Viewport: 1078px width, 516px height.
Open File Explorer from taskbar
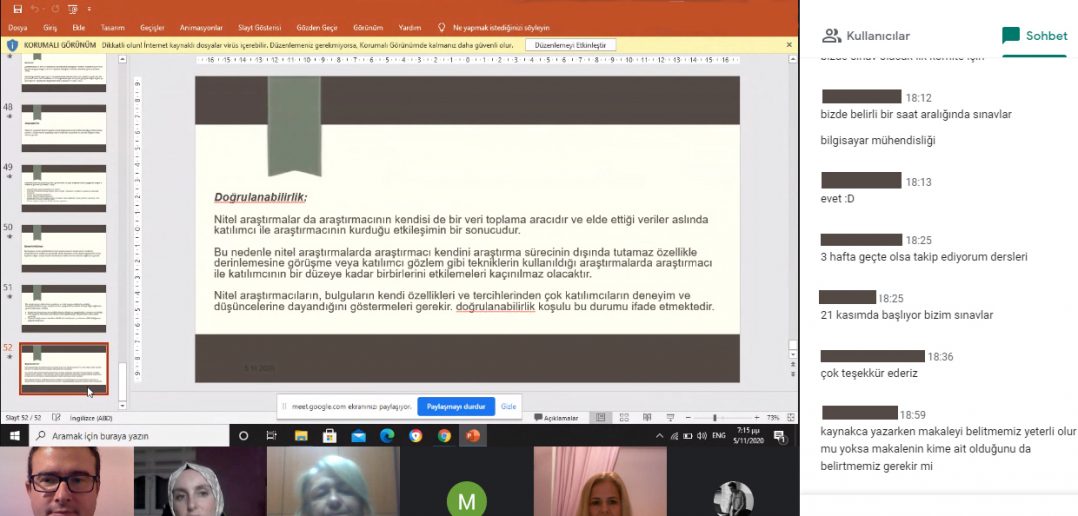pyautogui.click(x=300, y=436)
